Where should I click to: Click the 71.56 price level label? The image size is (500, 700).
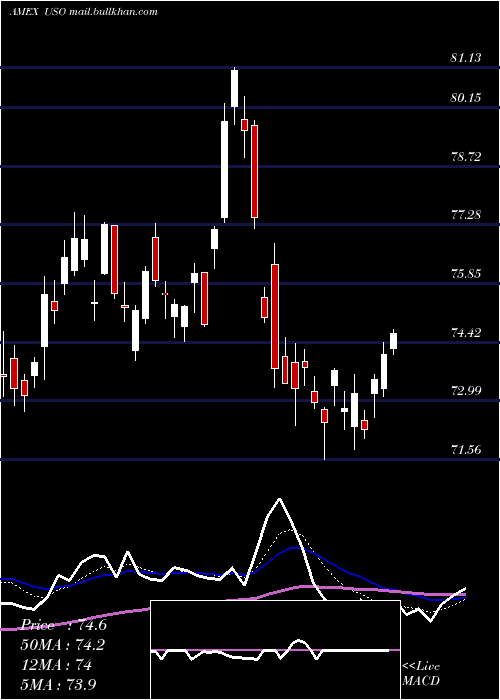click(x=466, y=450)
